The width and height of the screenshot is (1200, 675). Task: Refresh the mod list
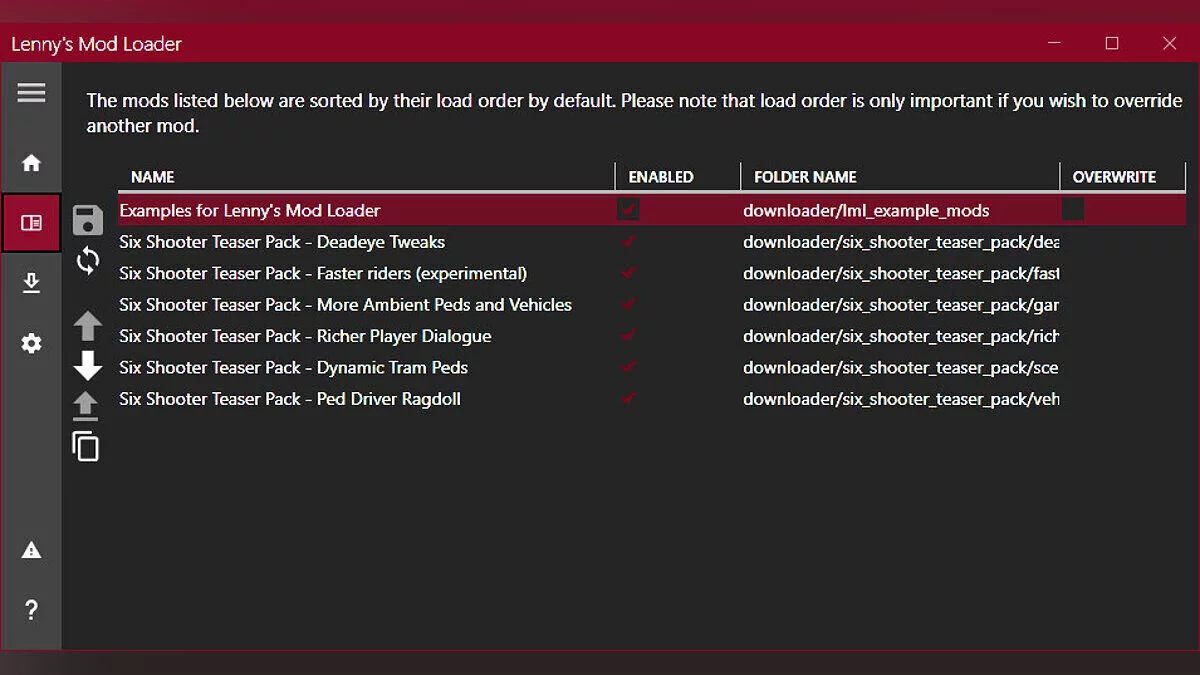coord(88,261)
